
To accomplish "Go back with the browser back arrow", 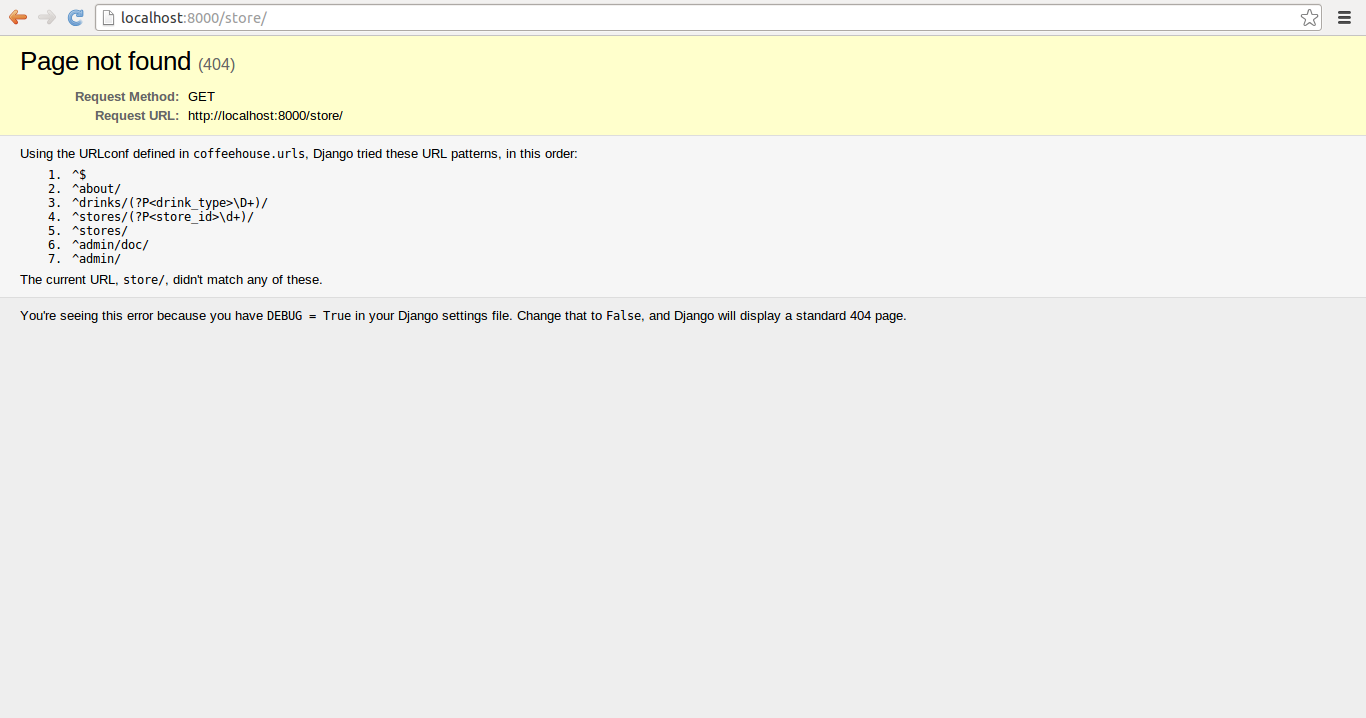I will click(x=18, y=17).
